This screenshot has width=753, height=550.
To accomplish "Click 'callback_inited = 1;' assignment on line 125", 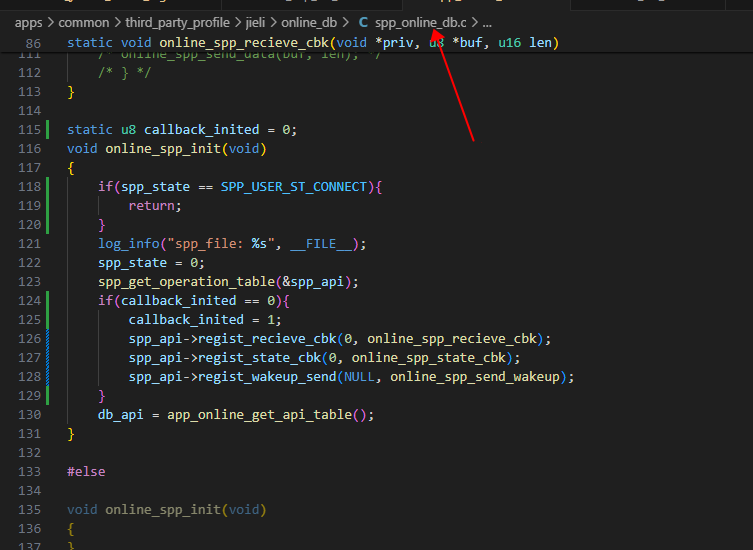I will click(x=205, y=319).
